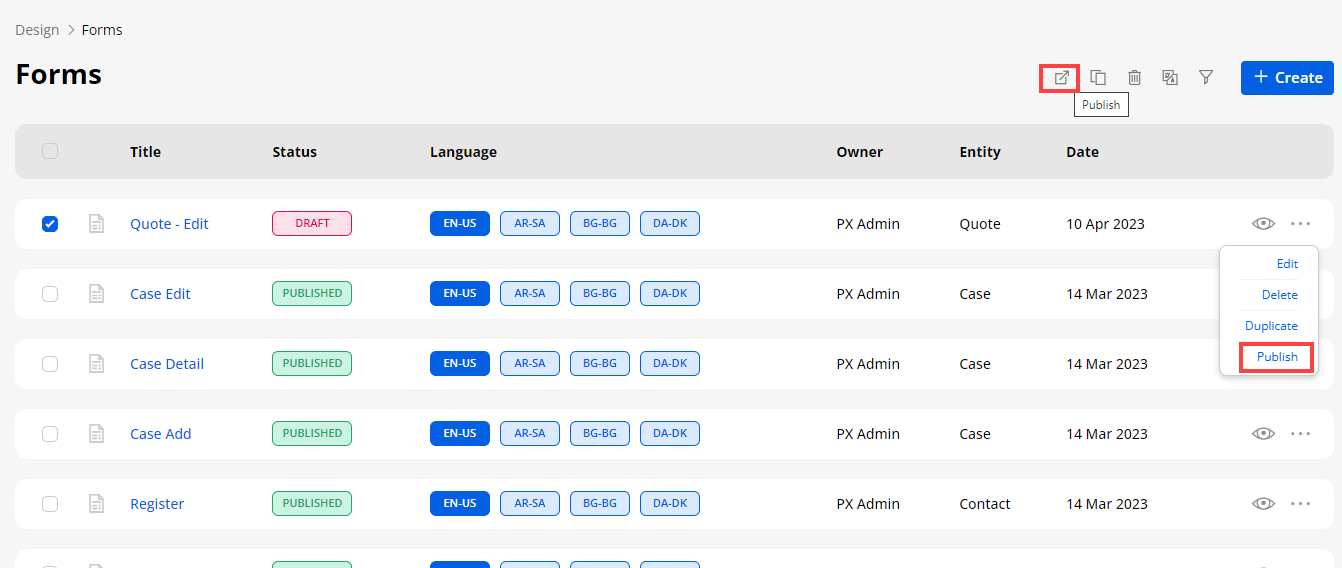This screenshot has height=568, width=1342.
Task: Click the Duplicate icon in the toolbar
Action: pos(1098,78)
